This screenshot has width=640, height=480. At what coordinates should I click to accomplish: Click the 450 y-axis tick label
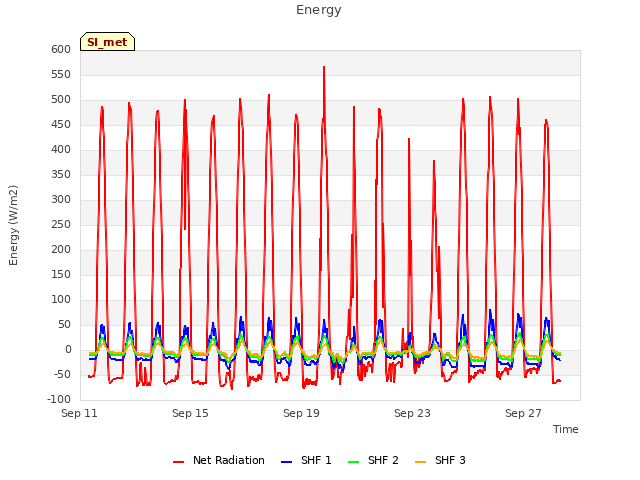pyautogui.click(x=61, y=125)
